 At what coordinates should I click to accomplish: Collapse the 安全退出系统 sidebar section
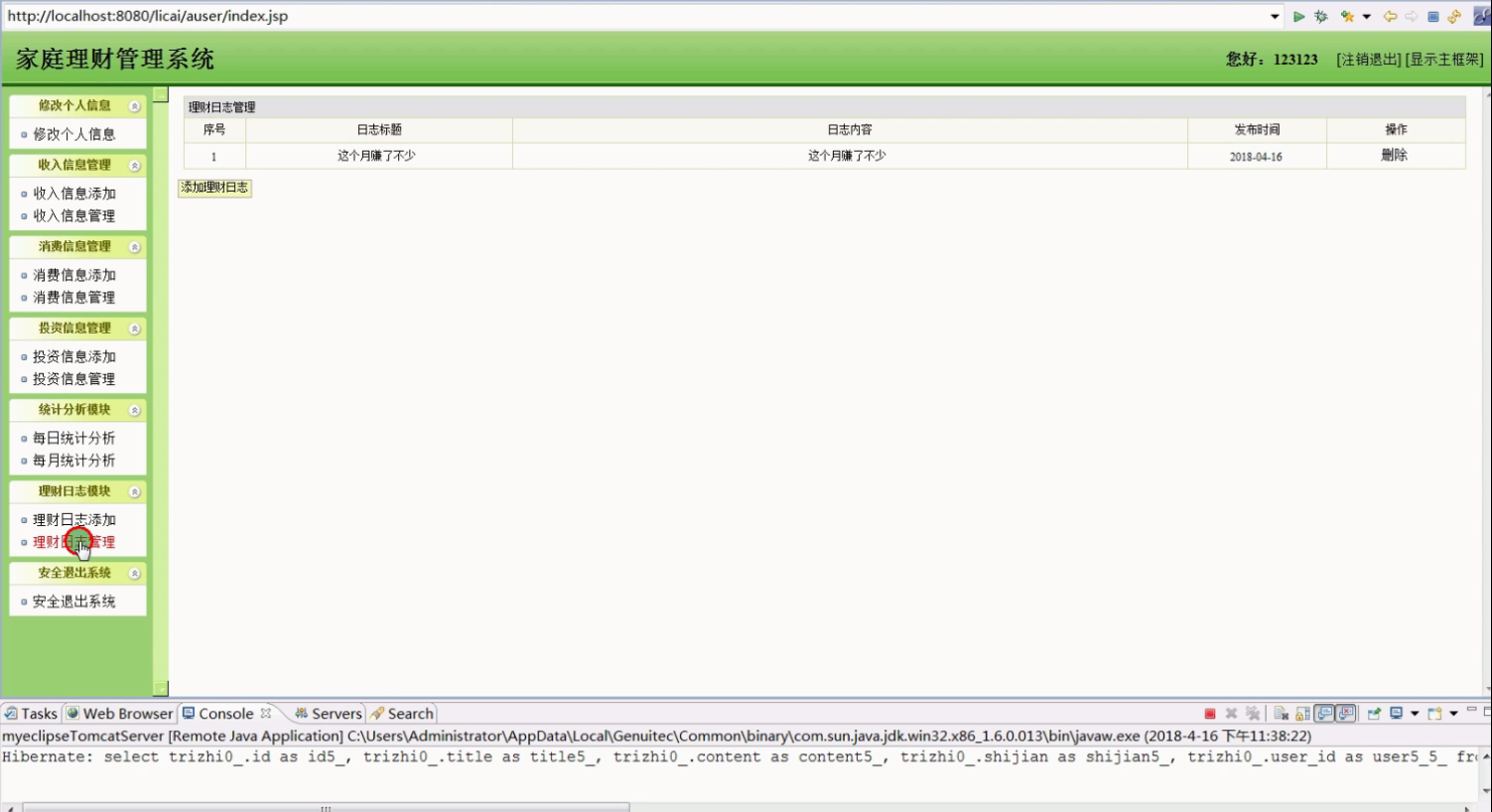(x=135, y=574)
